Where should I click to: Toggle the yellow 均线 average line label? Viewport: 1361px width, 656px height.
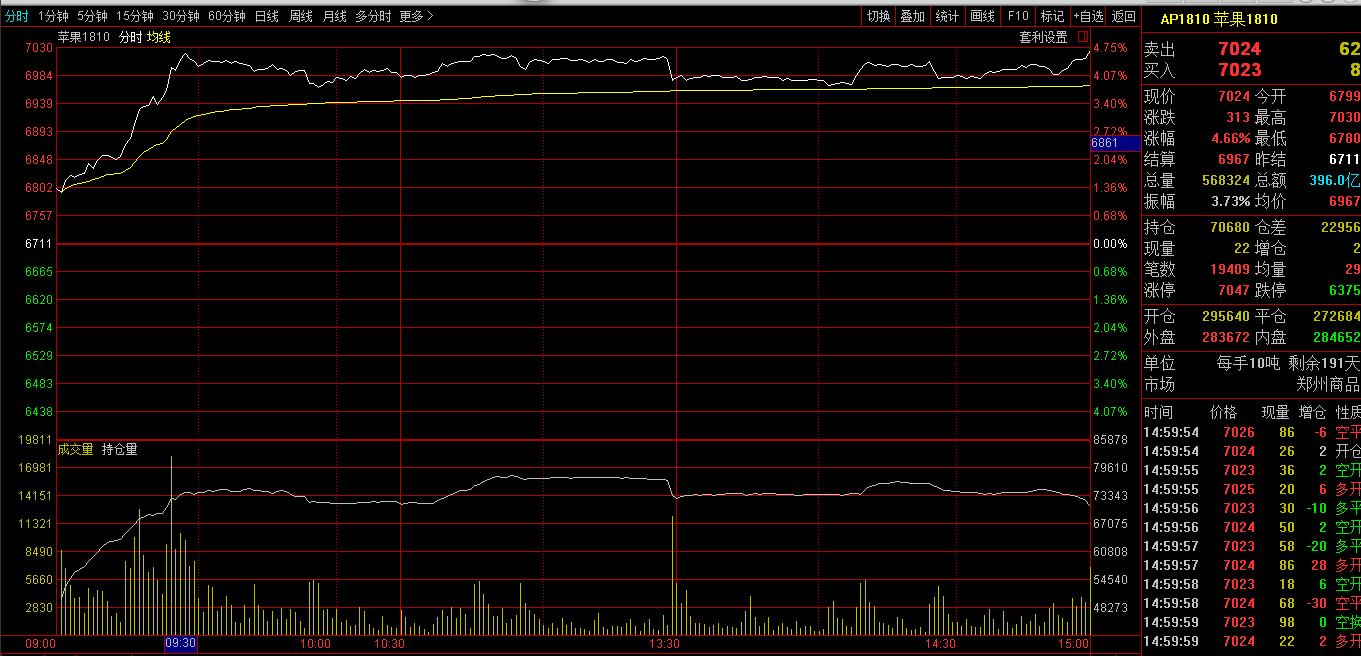tap(159, 38)
